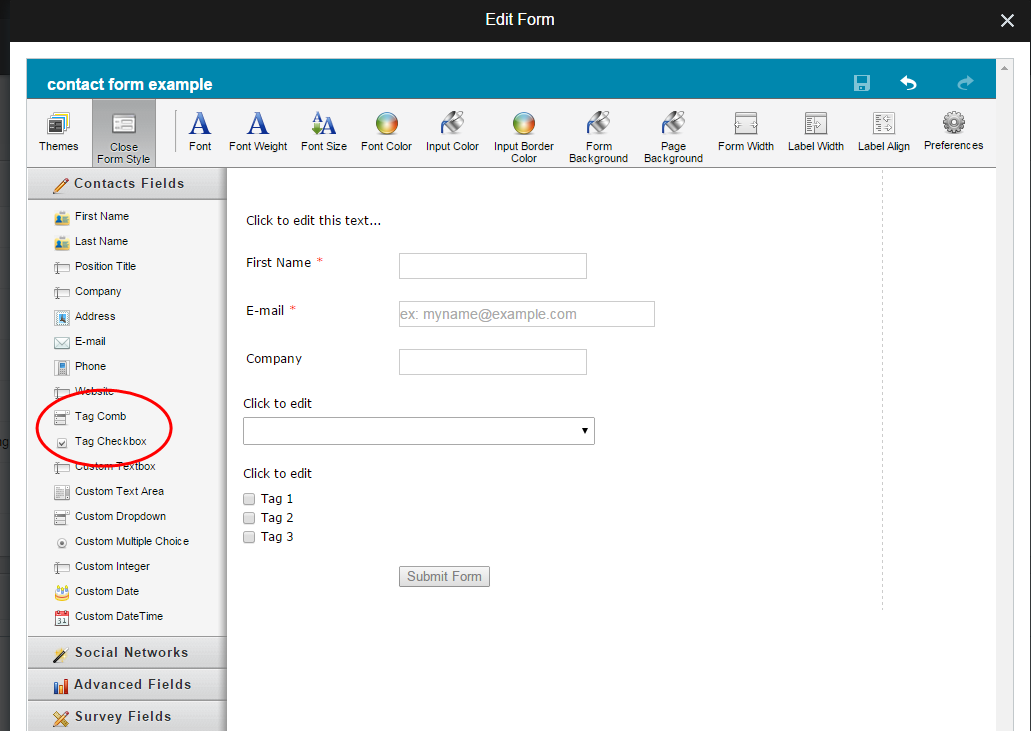Screen dimensions: 1031x731
Task: Collapse the Contacts Fields section
Action: [x=127, y=184]
